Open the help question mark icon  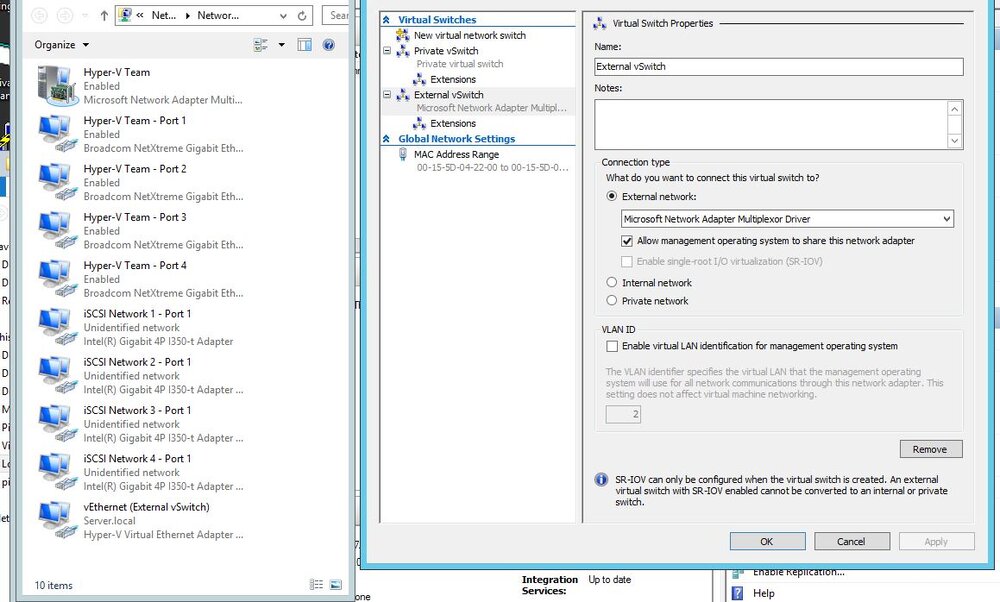pos(328,45)
